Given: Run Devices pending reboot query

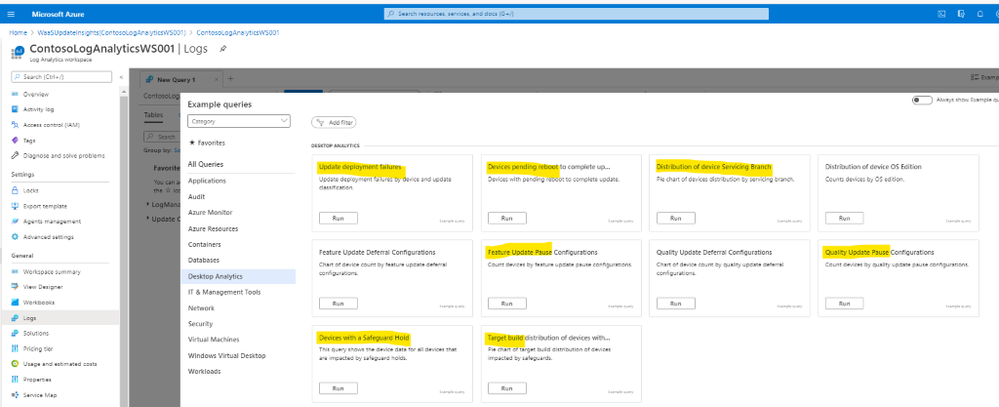Looking at the screenshot, I should [507, 218].
